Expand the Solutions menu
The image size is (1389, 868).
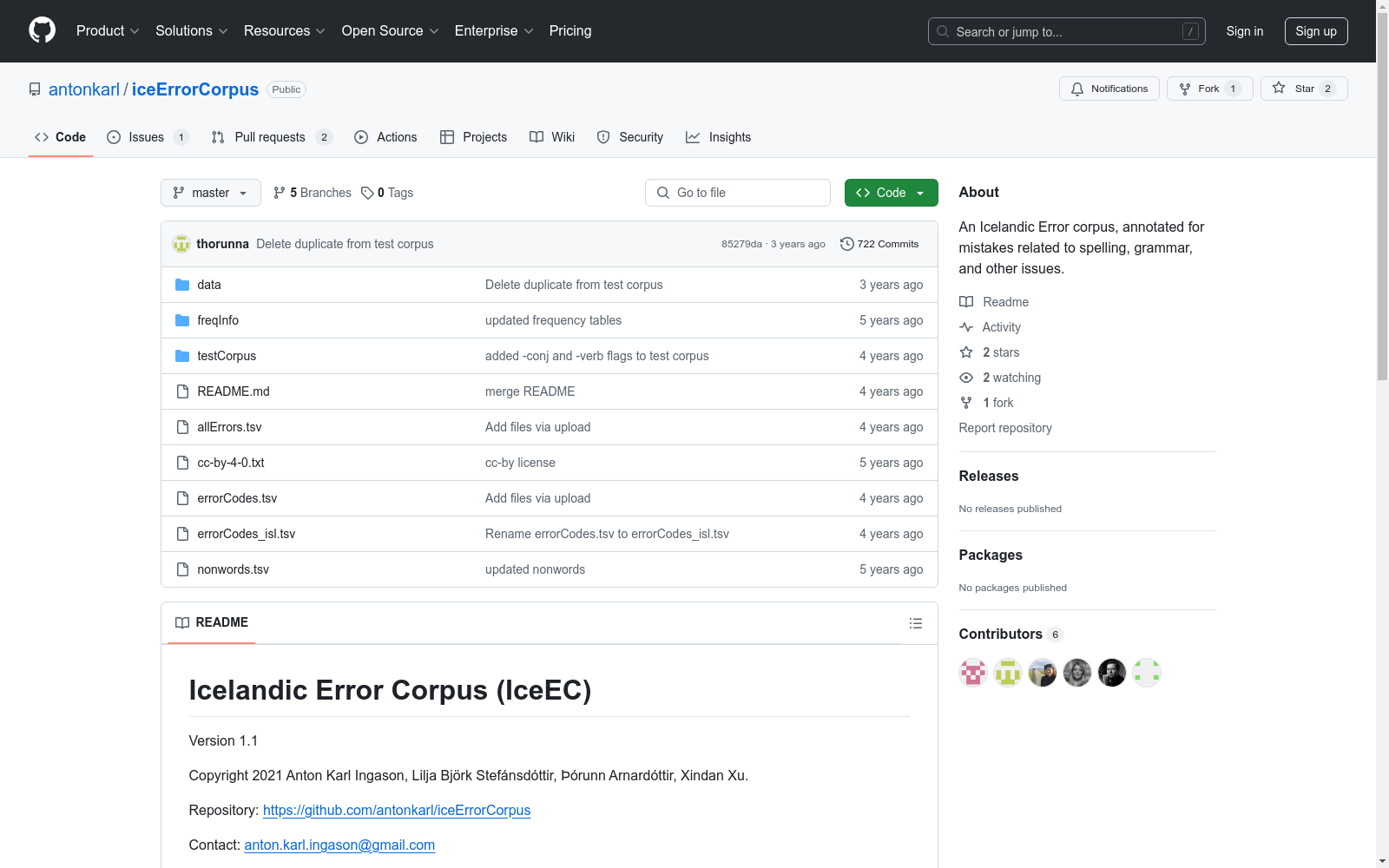[x=192, y=30]
